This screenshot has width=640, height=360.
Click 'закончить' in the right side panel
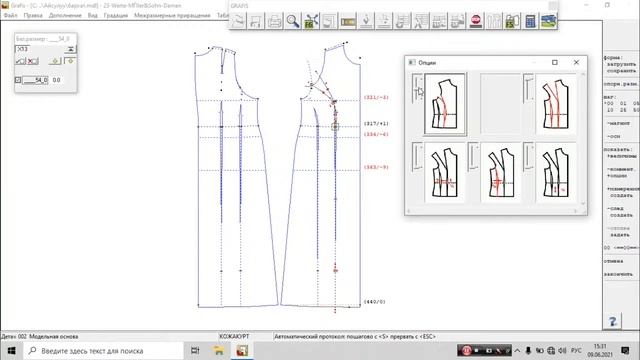click(x=618, y=274)
